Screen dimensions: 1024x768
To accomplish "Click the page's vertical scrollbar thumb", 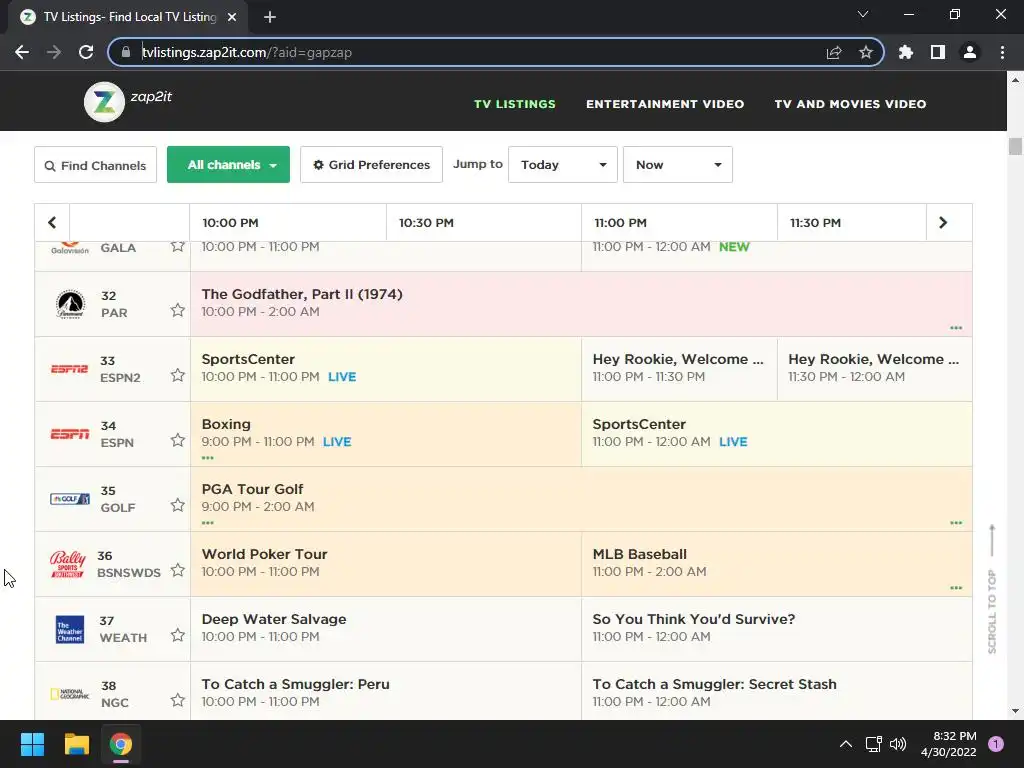I will point(1015,146).
